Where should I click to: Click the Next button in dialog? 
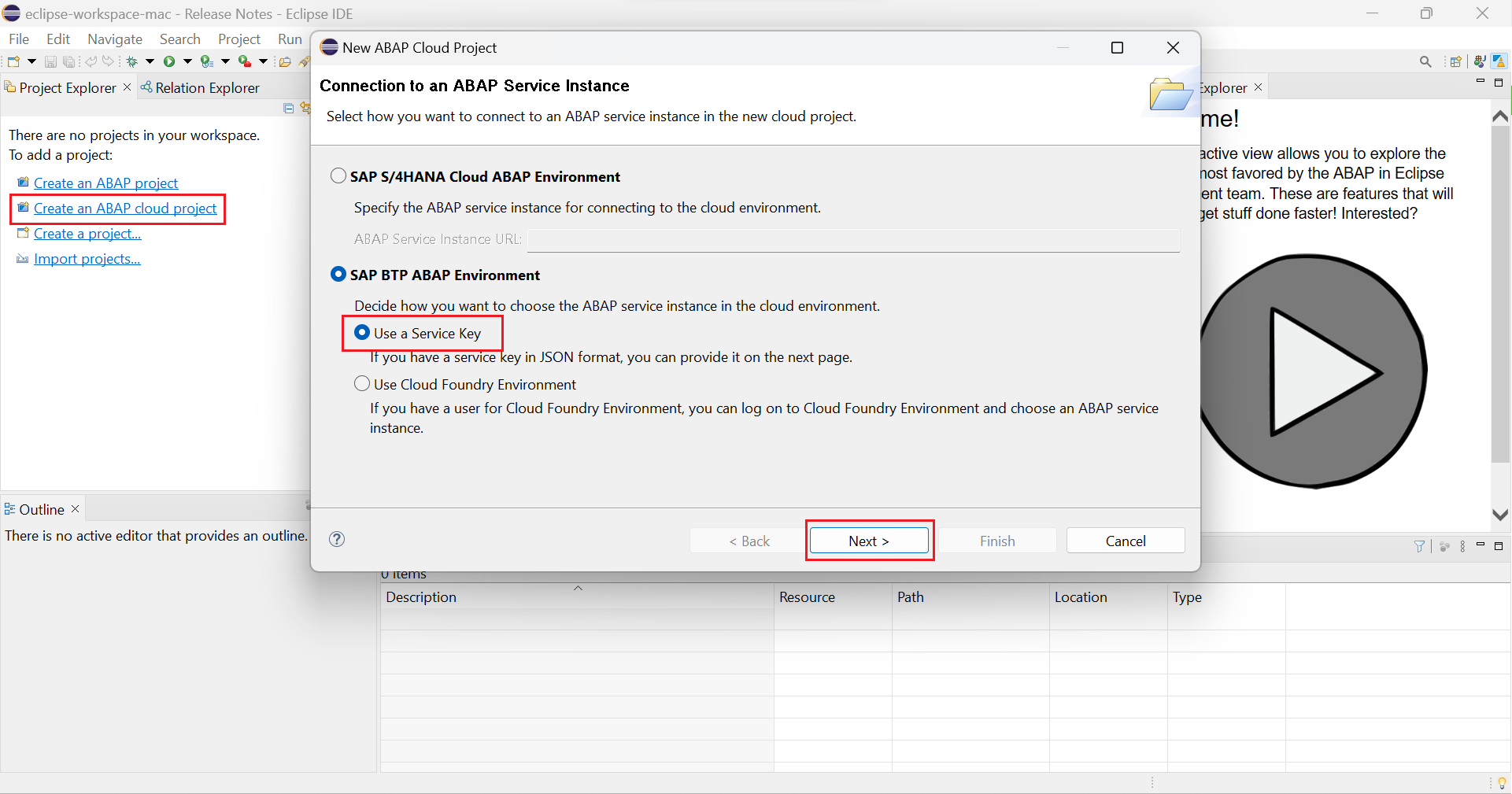click(869, 541)
